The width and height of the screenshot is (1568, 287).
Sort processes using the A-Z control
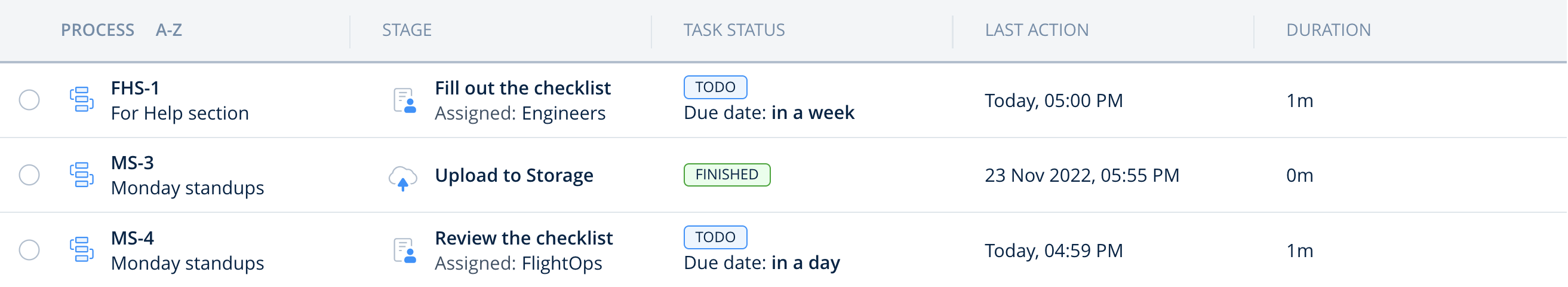pyautogui.click(x=168, y=30)
